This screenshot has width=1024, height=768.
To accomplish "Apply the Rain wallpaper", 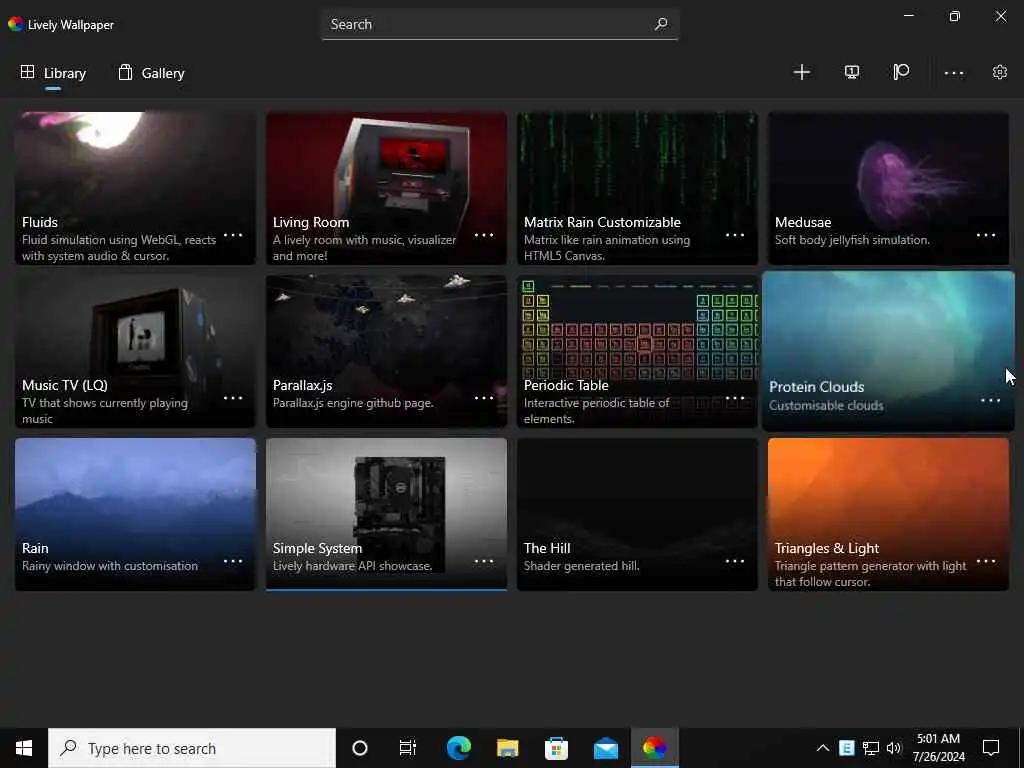I will (135, 514).
